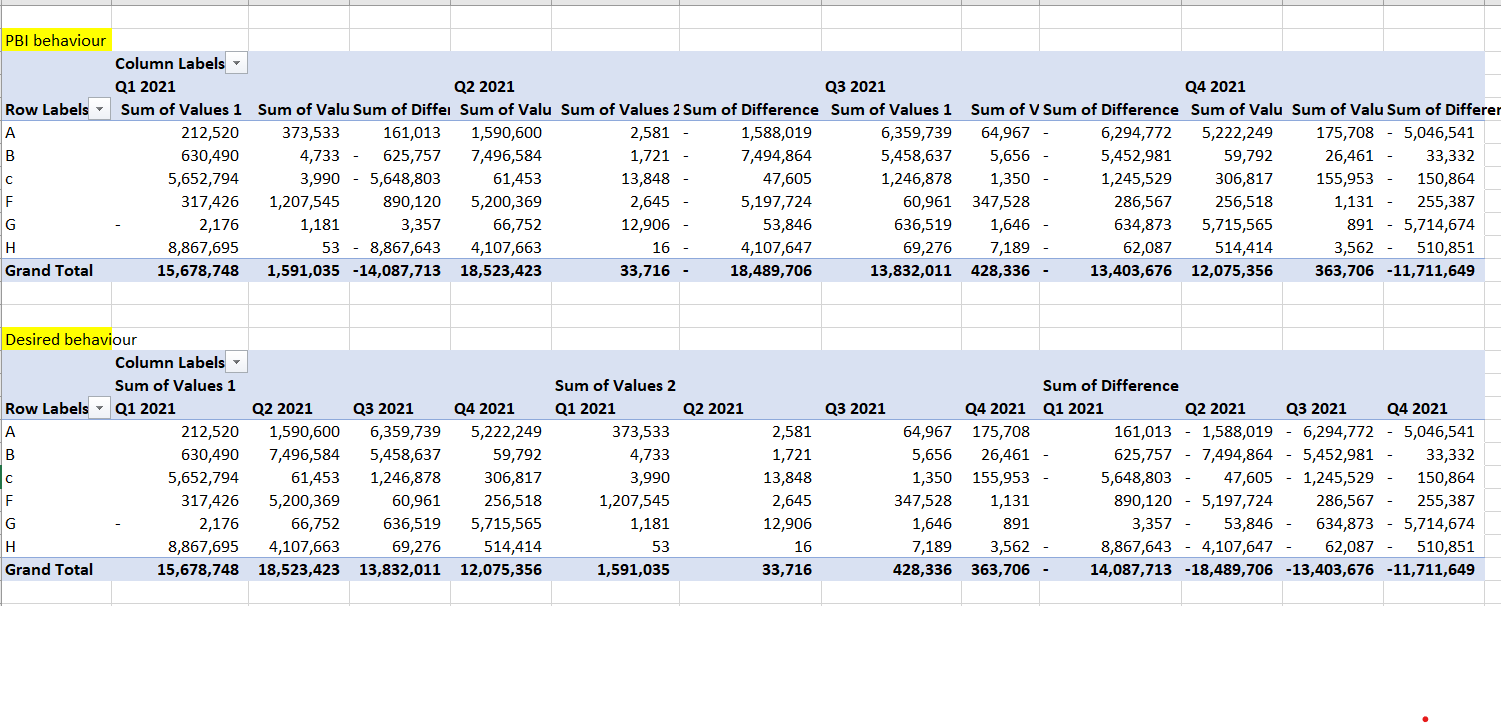Click total 428,336 in Desired behaviour pivot
Viewport: 1501px width, 723px height.
(921, 569)
